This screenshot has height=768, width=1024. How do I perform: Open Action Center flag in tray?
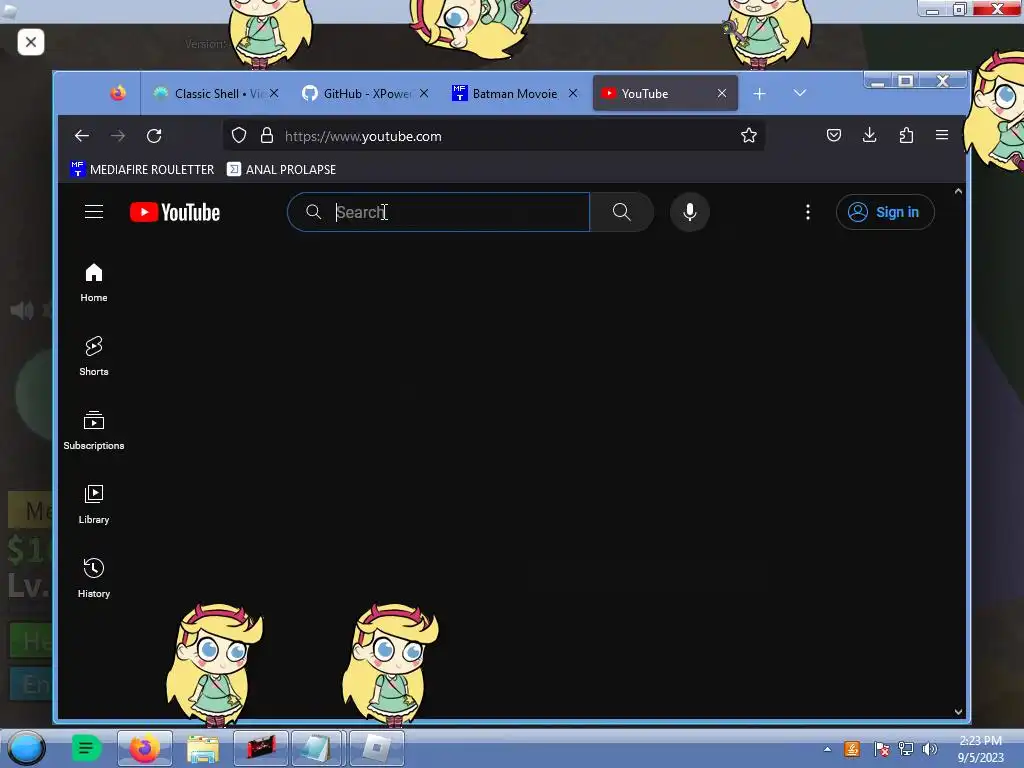point(881,749)
